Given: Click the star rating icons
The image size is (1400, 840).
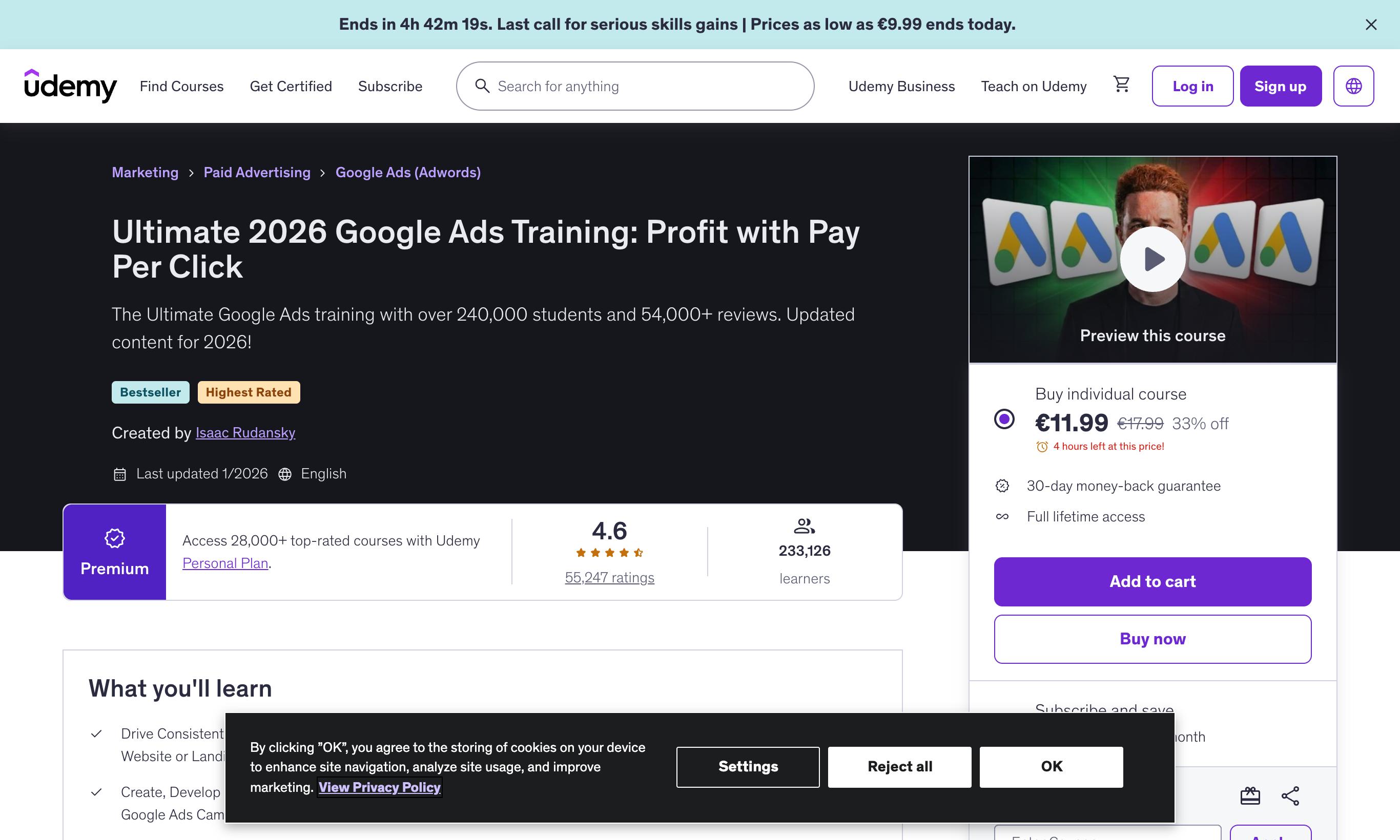Looking at the screenshot, I should [609, 553].
